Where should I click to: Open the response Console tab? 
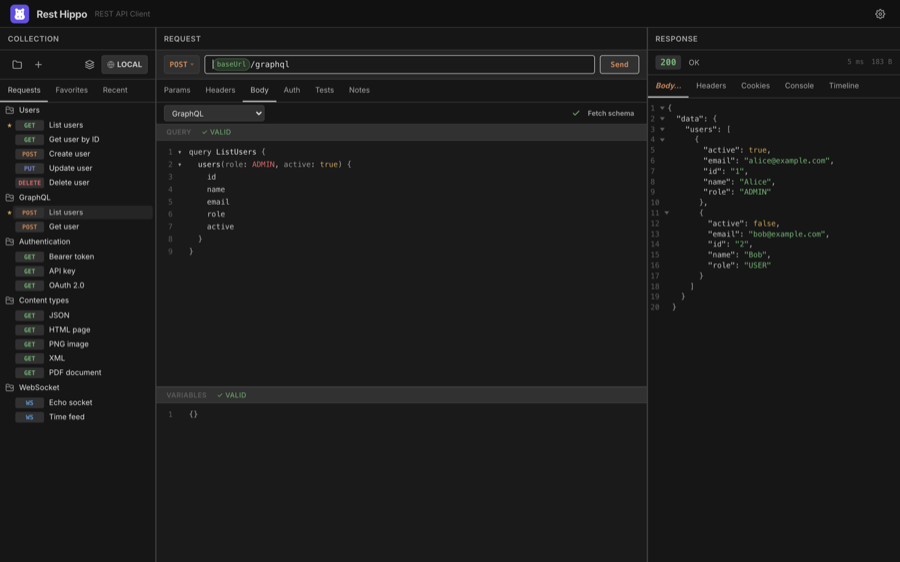[x=799, y=86]
